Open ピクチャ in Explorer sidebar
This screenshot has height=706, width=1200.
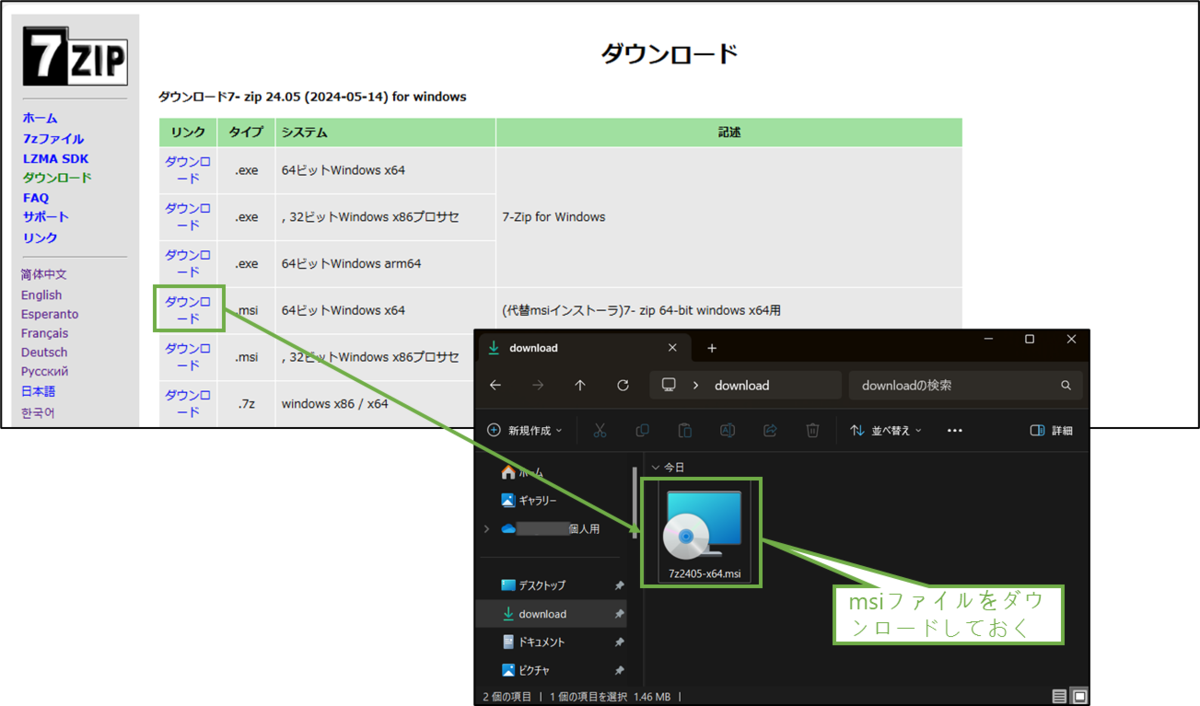[525, 670]
